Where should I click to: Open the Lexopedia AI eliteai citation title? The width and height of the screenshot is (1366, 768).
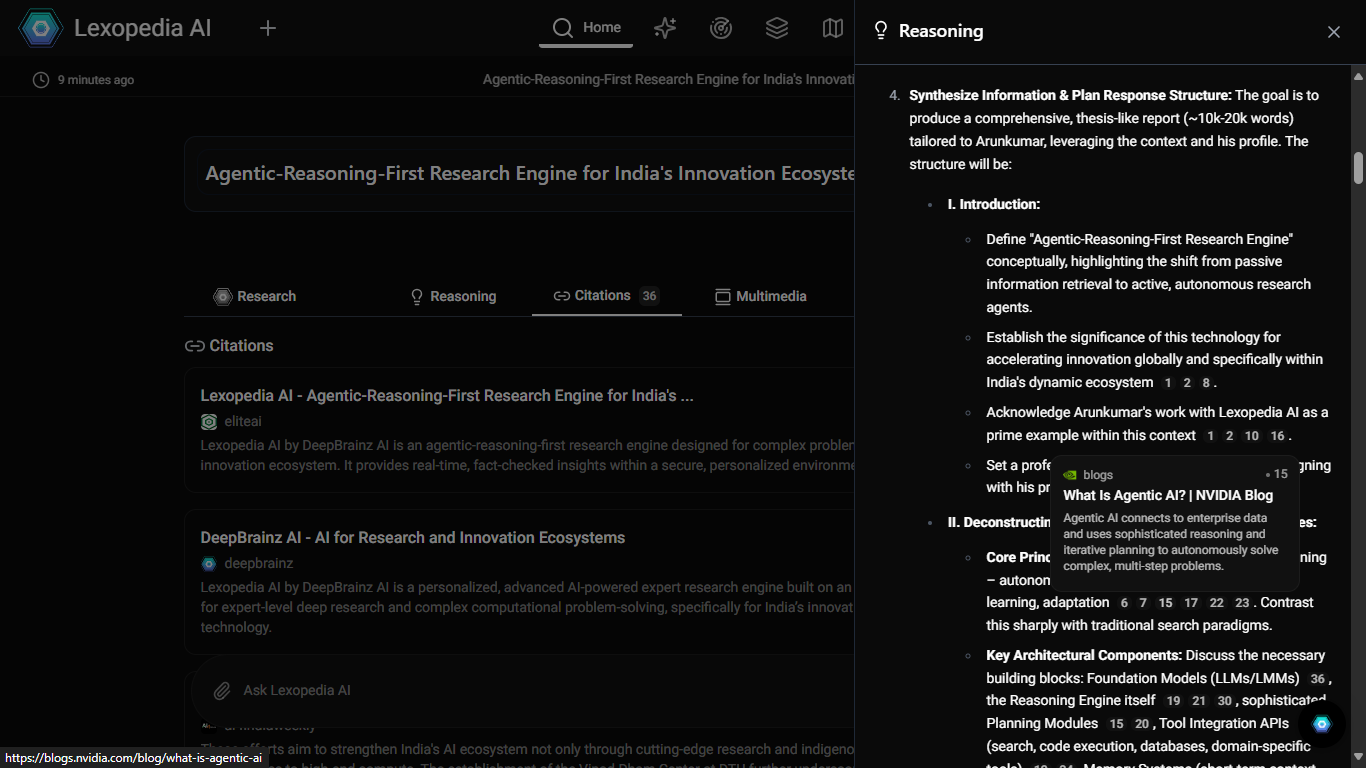tap(447, 395)
